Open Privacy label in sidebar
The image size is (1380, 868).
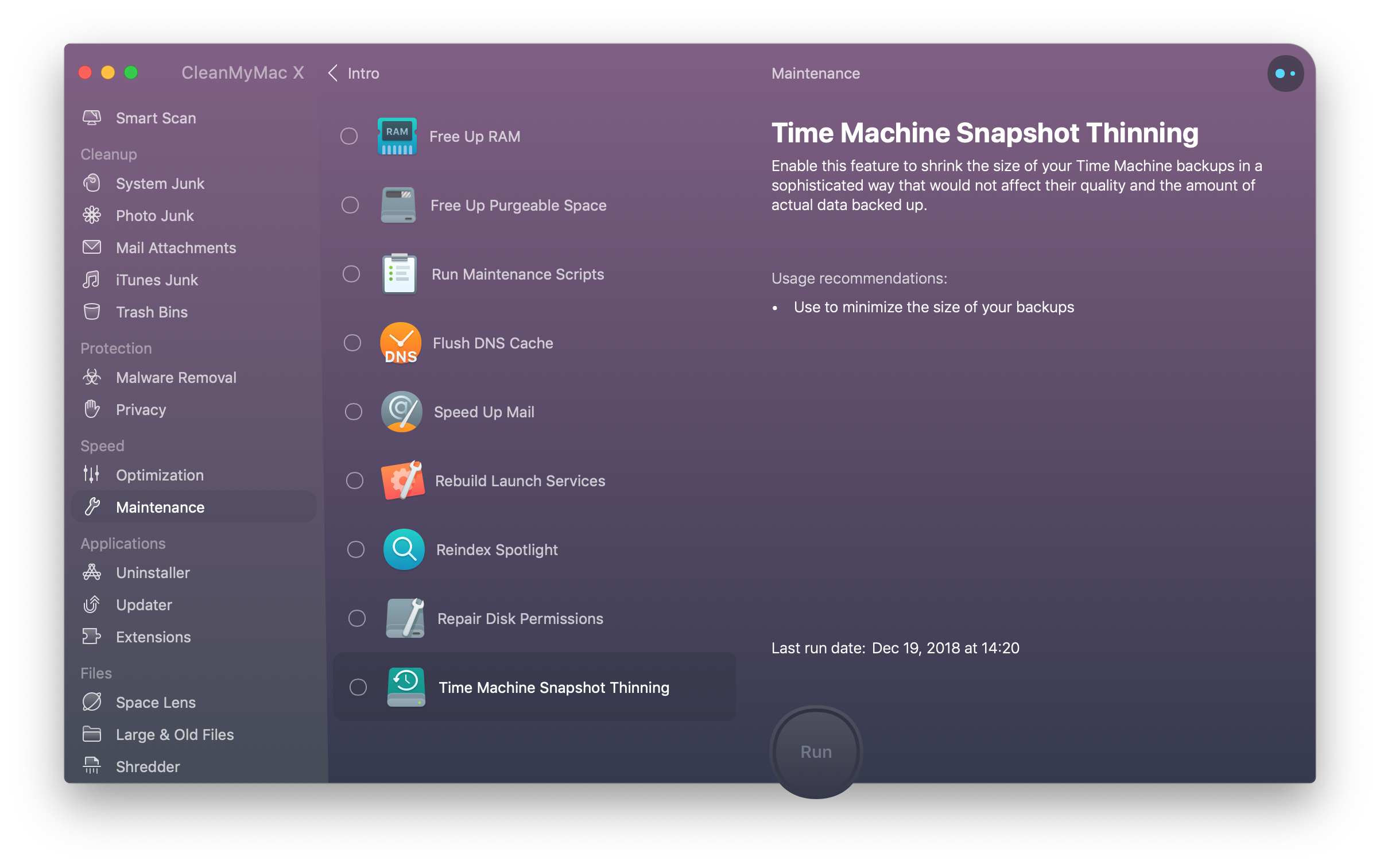[141, 410]
